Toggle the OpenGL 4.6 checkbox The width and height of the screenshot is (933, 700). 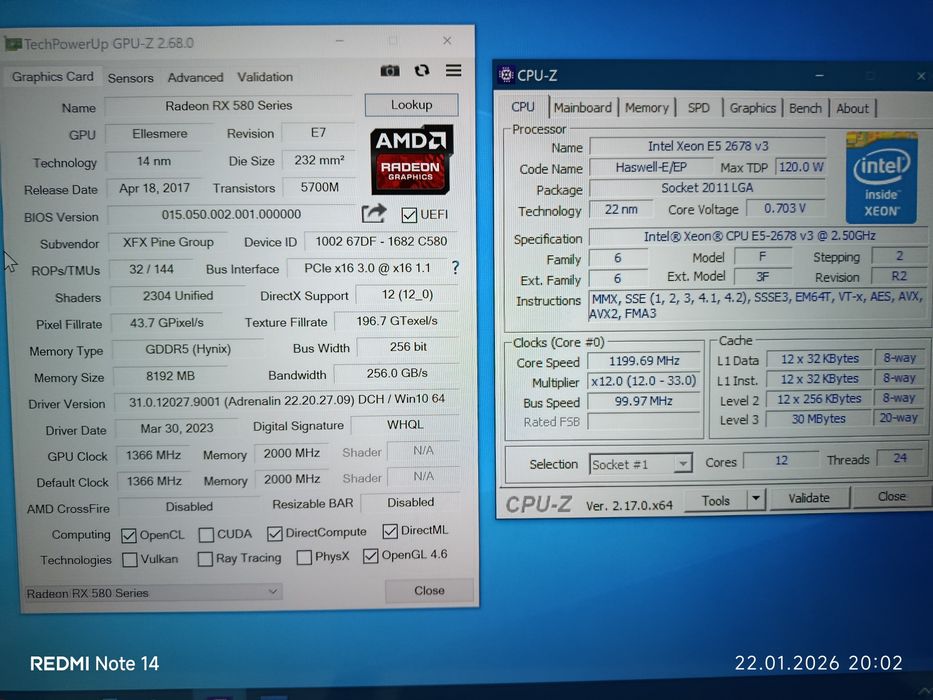tap(370, 555)
